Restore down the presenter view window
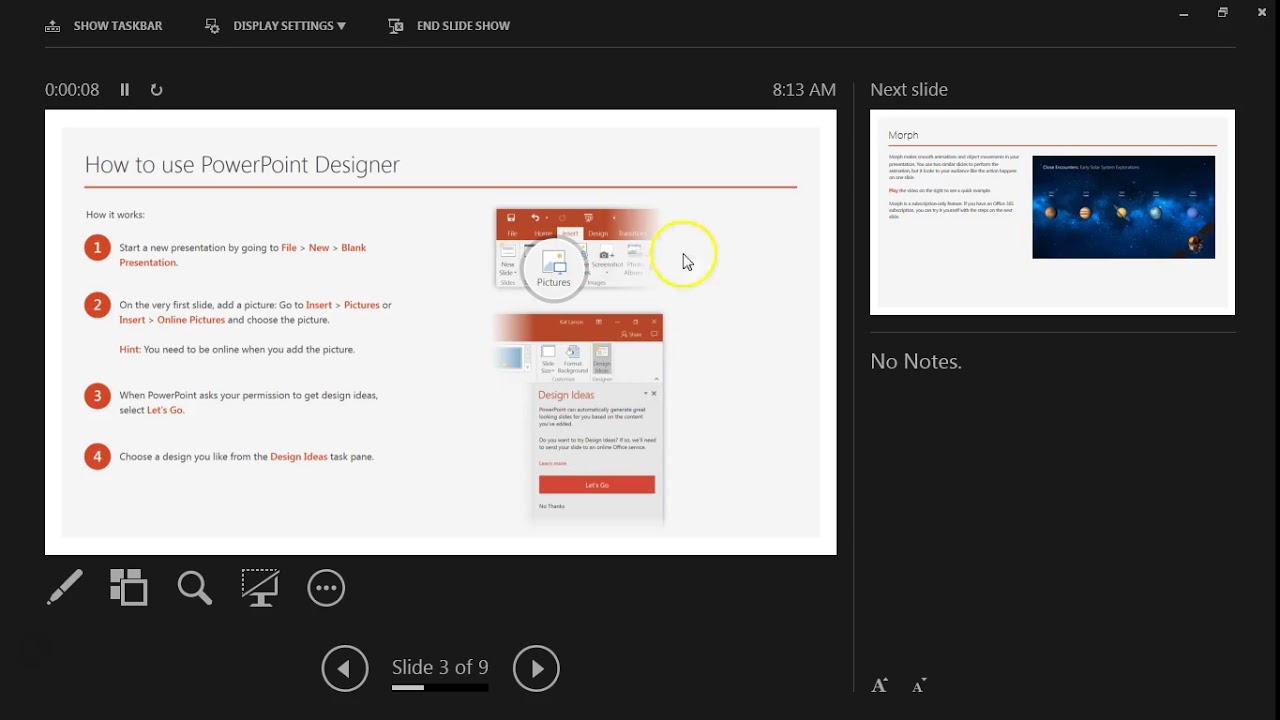The width and height of the screenshot is (1280, 720). pyautogui.click(x=1222, y=13)
